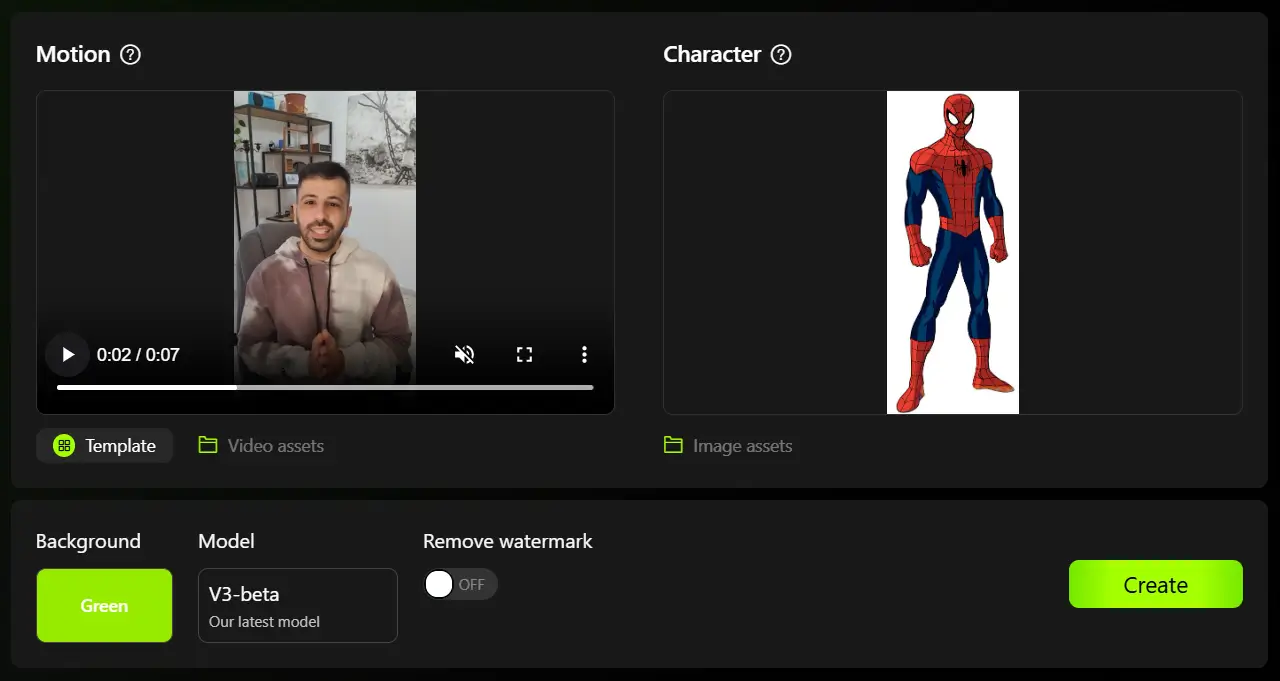This screenshot has height=681, width=1280.
Task: Open the motion video in fullscreen
Action: coord(524,354)
